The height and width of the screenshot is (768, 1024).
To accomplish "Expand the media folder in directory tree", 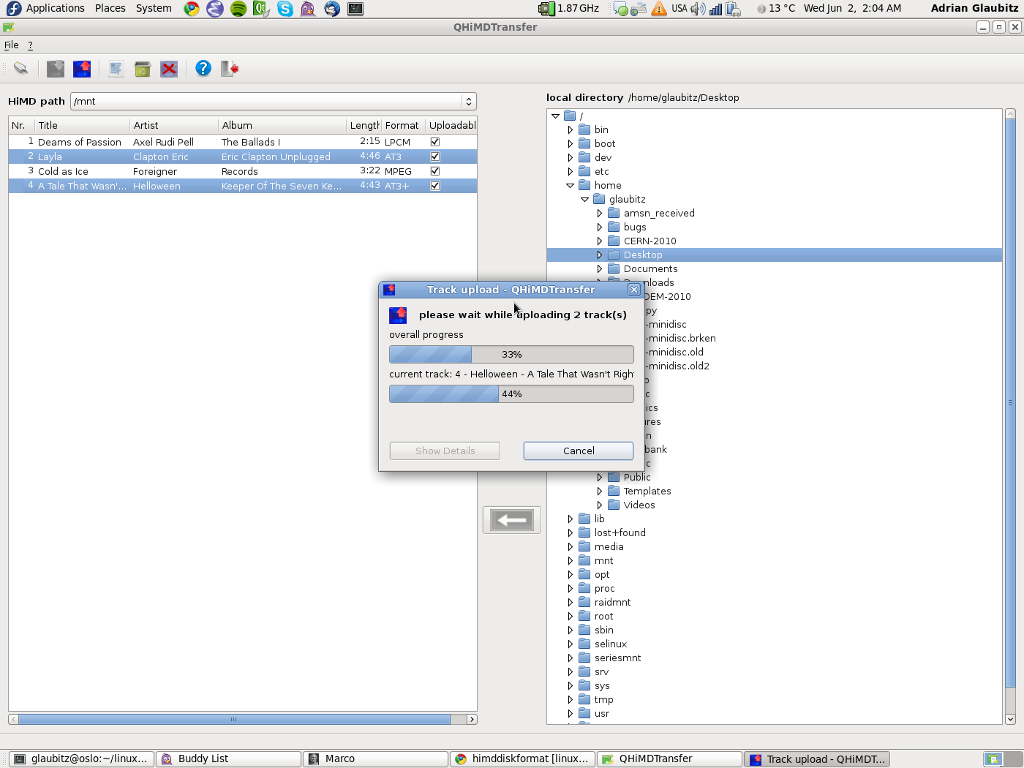I will [x=571, y=547].
